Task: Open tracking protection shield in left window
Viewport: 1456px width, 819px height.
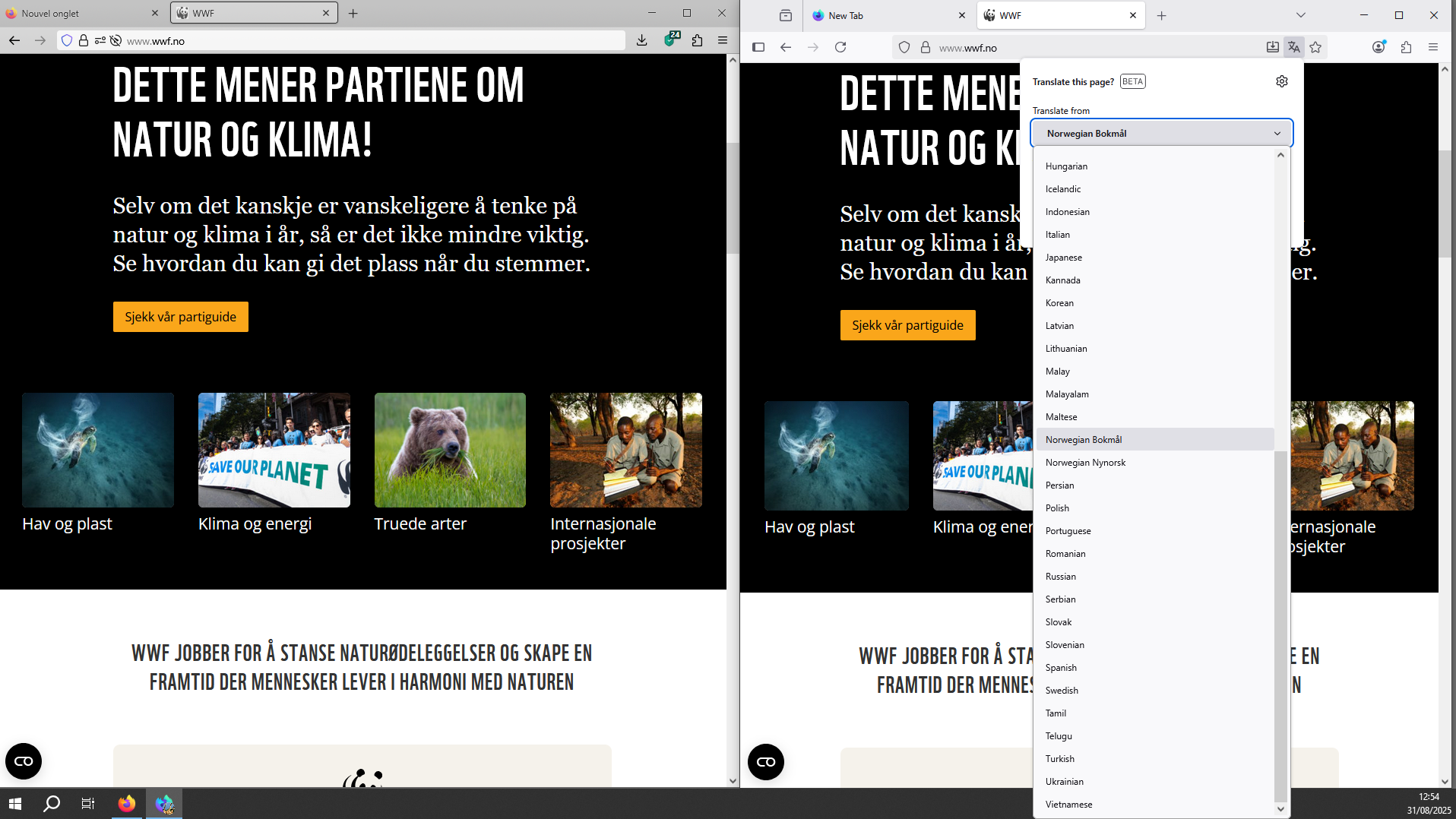Action: [67, 41]
